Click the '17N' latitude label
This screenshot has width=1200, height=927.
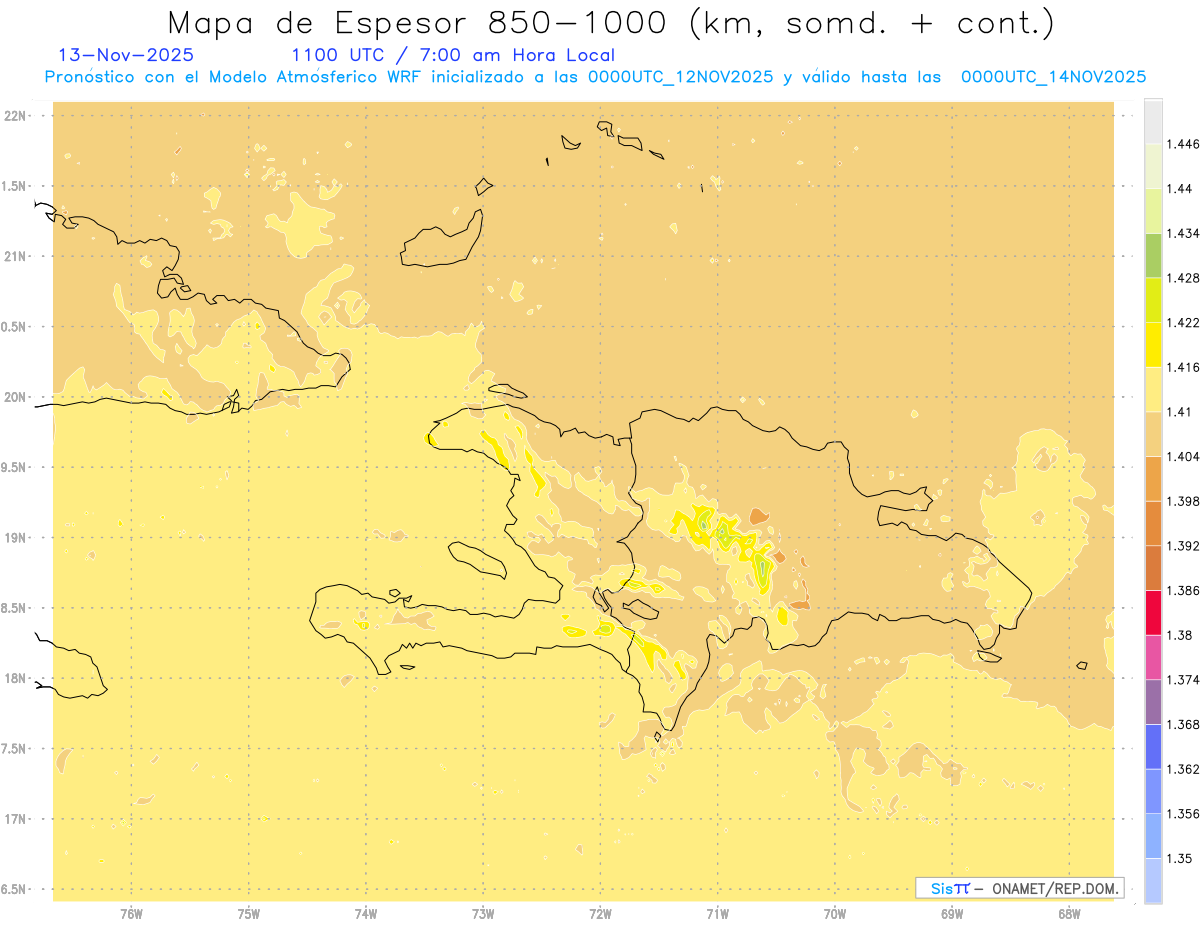tap(14, 819)
